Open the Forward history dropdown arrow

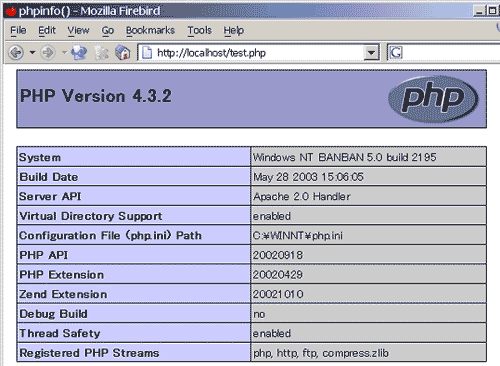pos(64,53)
